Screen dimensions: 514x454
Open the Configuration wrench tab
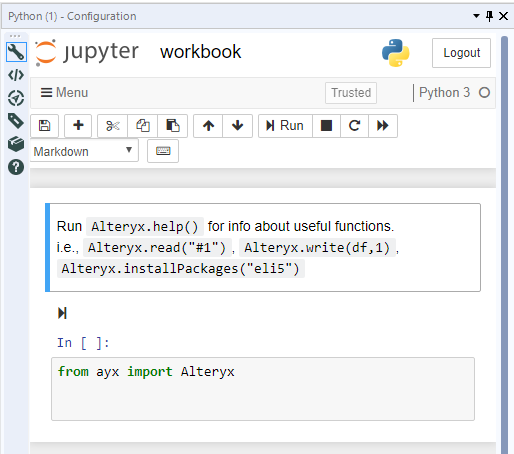(16, 52)
